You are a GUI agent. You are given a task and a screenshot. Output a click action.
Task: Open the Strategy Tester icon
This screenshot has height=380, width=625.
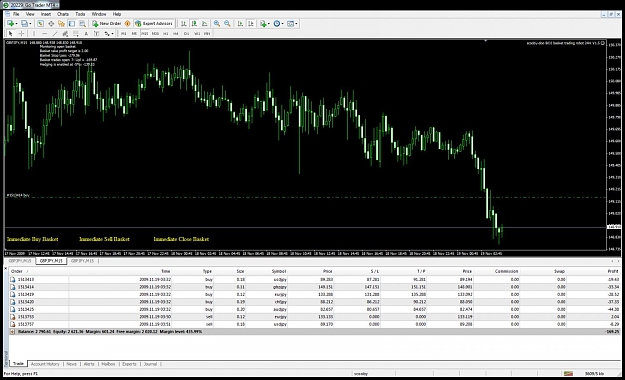coord(82,24)
